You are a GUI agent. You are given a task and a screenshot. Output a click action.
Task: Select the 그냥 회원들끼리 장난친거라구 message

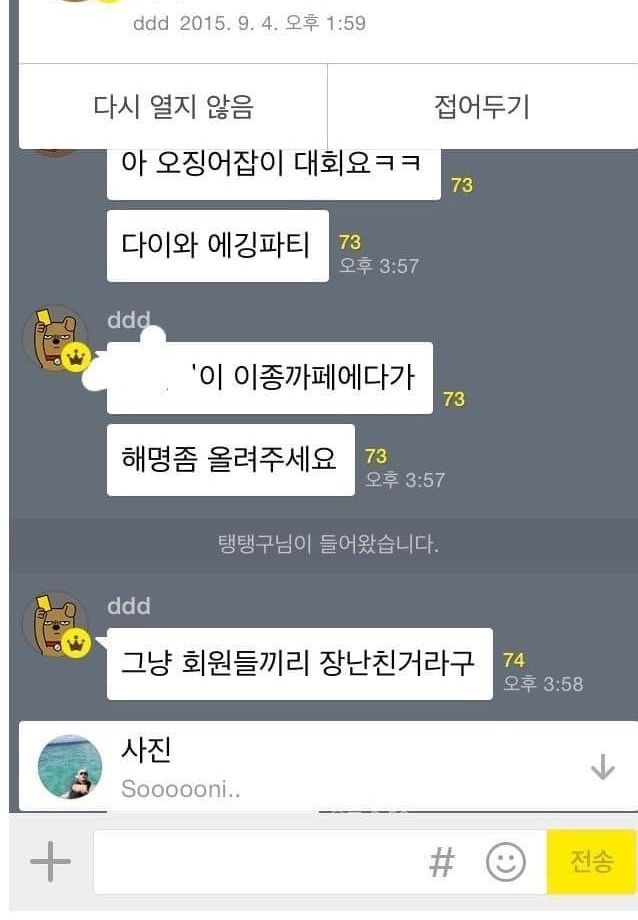point(299,664)
